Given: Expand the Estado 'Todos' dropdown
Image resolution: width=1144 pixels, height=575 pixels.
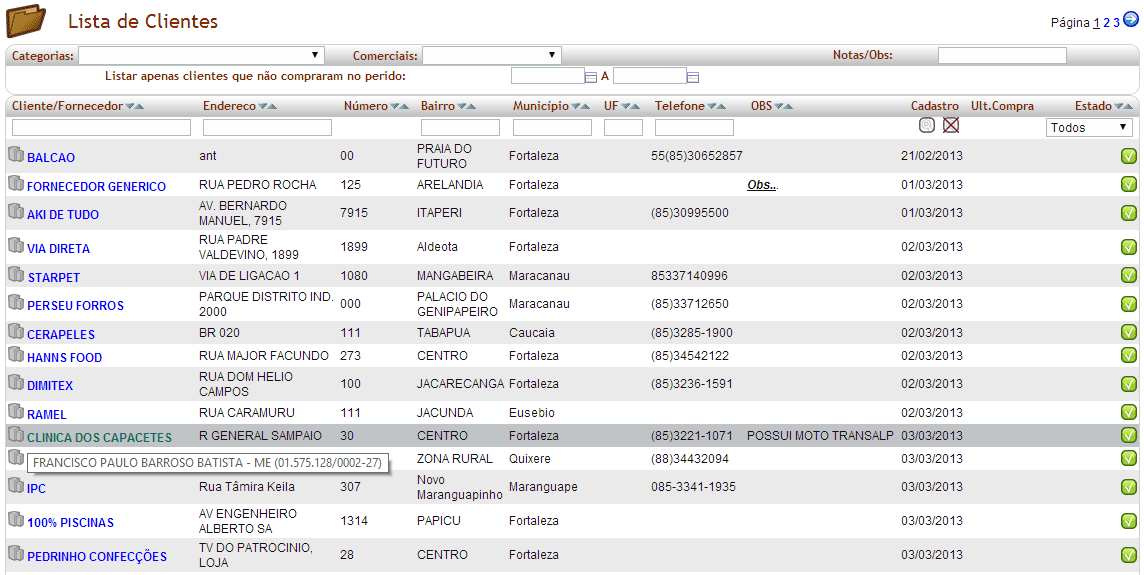Looking at the screenshot, I should coord(1088,127).
